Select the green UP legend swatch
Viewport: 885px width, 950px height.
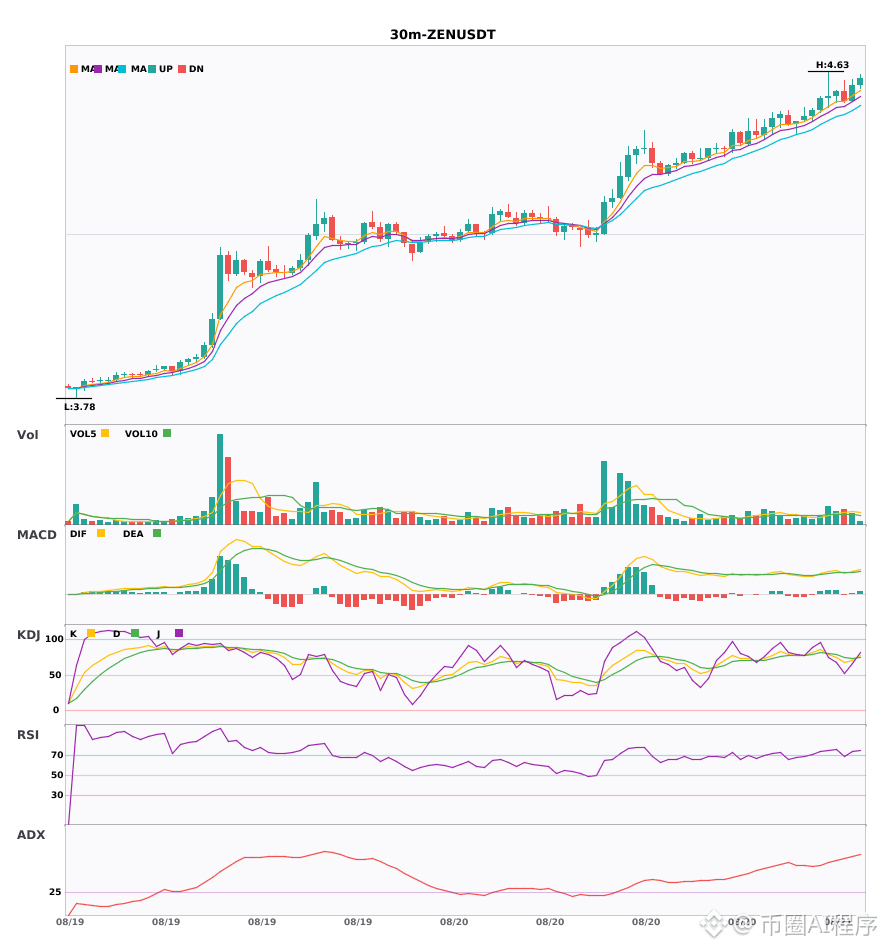(x=152, y=69)
